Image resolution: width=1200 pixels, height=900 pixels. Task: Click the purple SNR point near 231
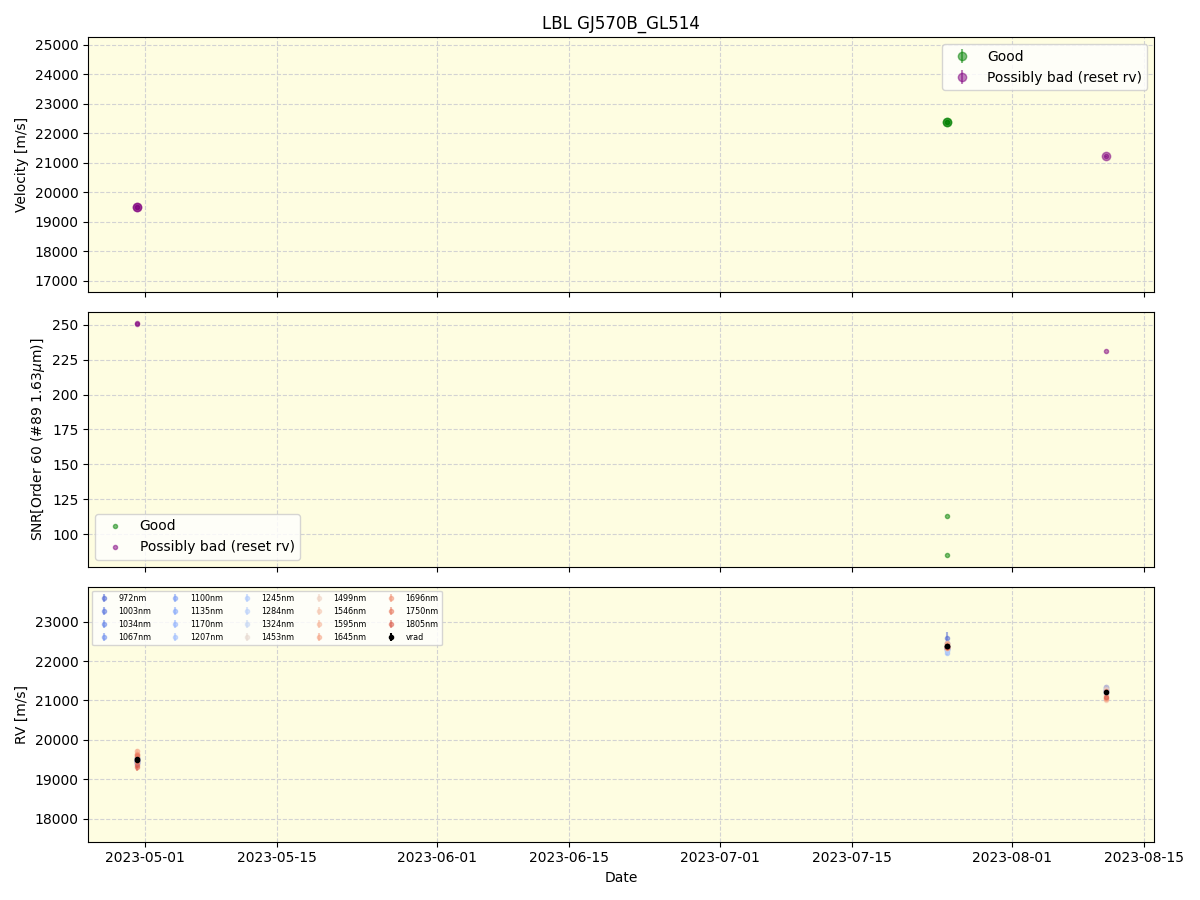coord(1106,351)
